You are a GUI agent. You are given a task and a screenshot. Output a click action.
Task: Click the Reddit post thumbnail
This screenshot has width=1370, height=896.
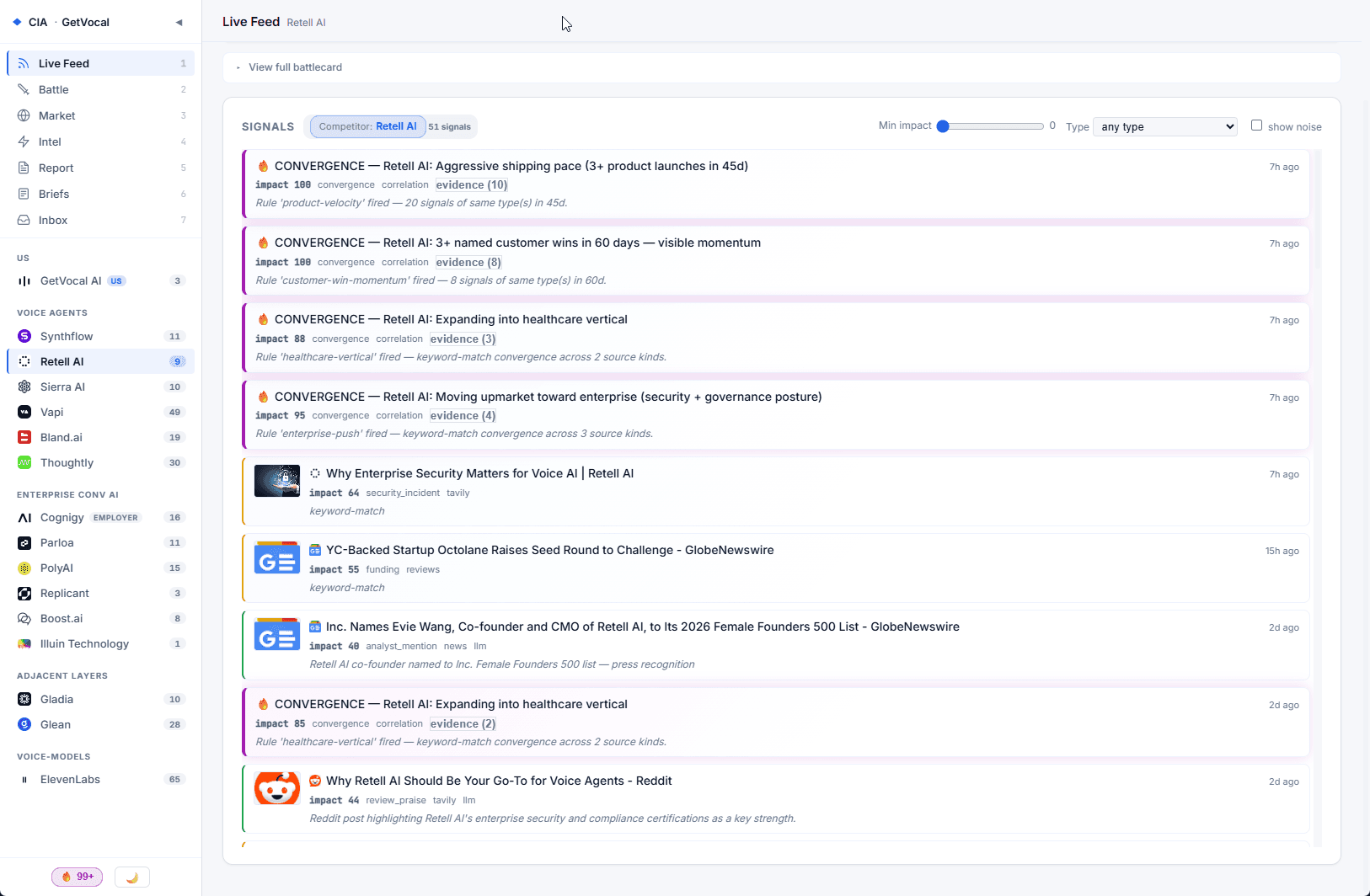[277, 788]
